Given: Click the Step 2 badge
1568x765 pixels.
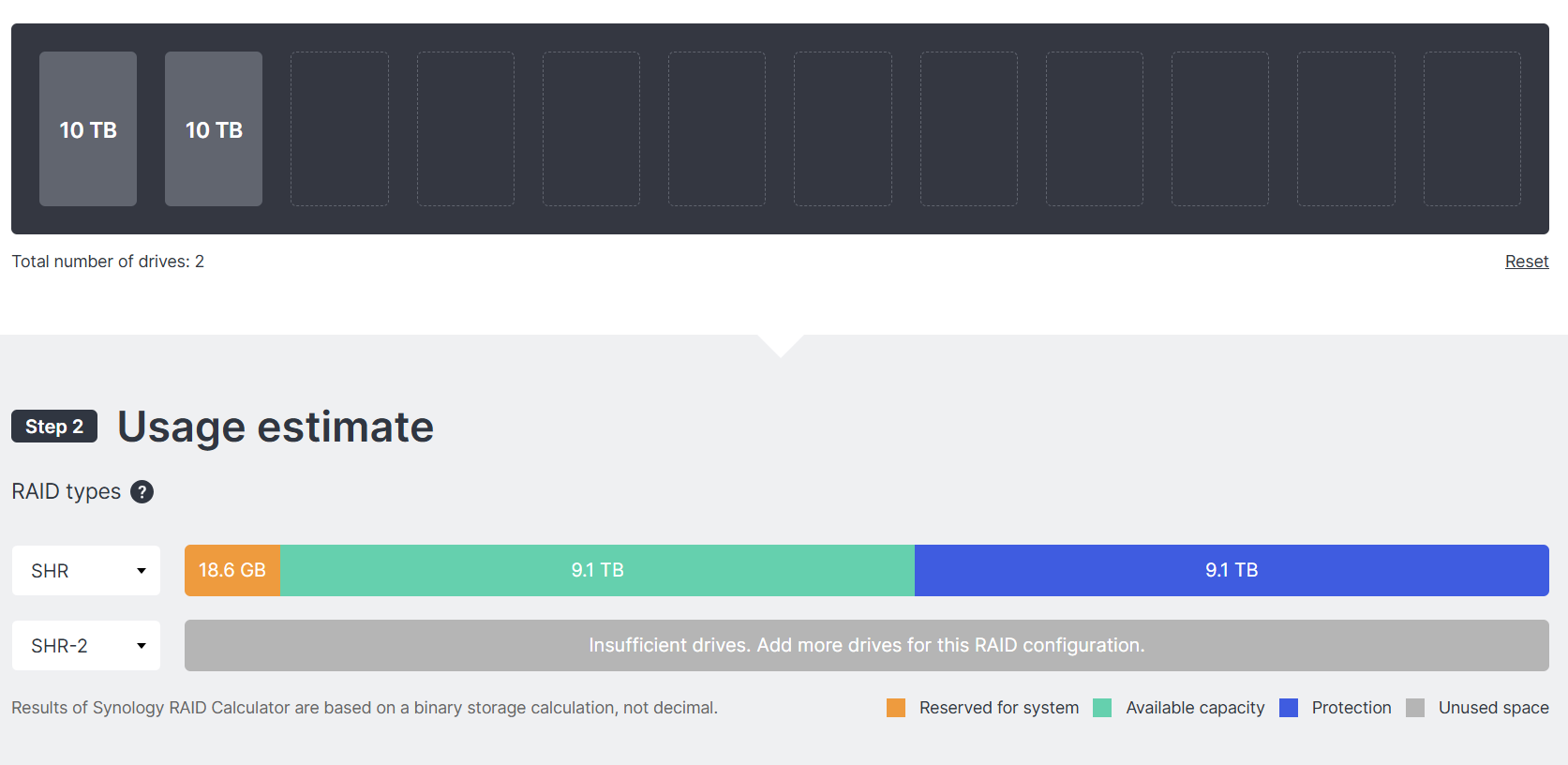Looking at the screenshot, I should coord(54,427).
